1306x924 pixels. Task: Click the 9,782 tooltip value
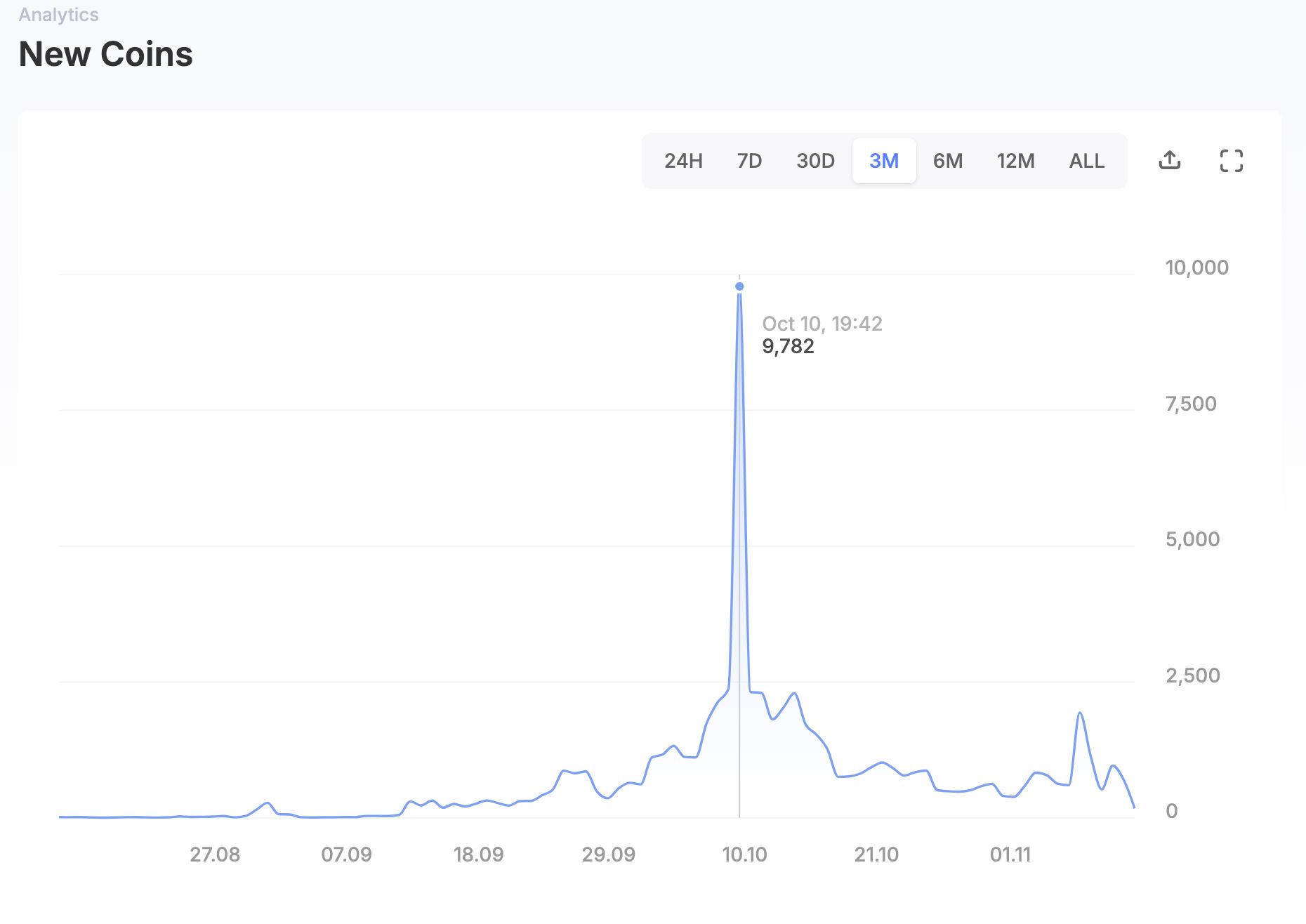(x=788, y=346)
